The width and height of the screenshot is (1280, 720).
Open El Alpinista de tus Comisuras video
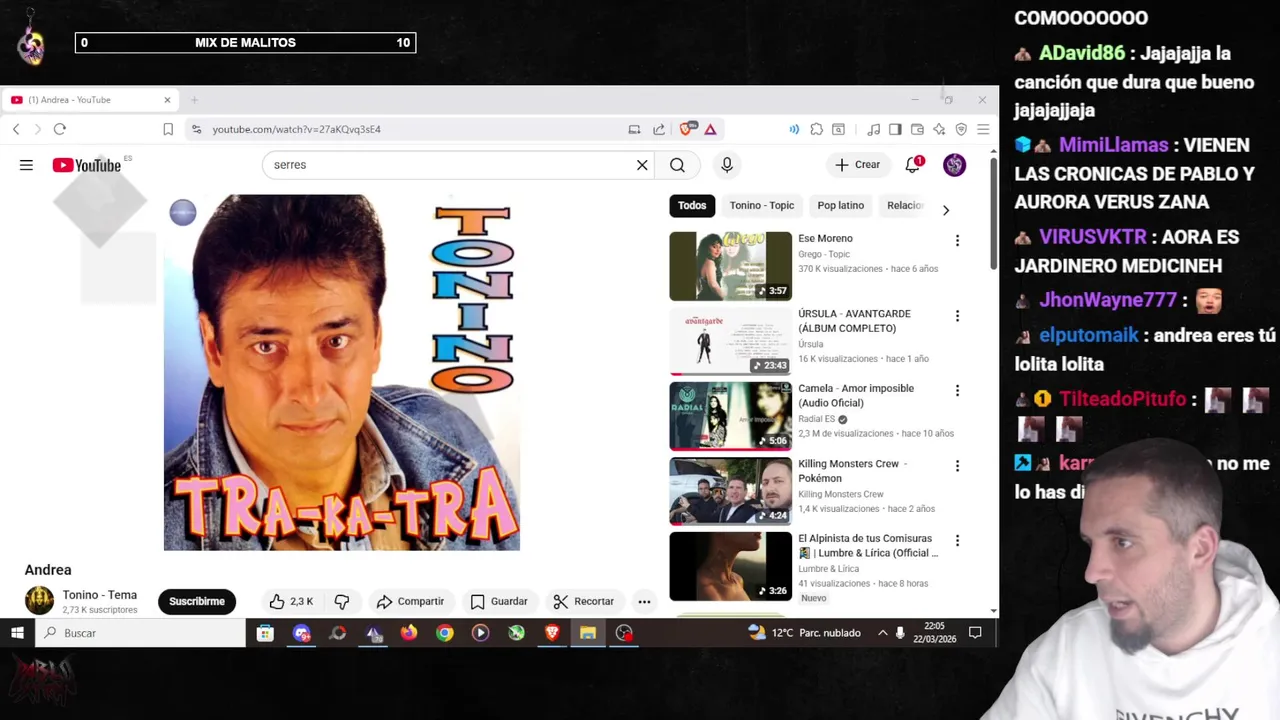pos(730,566)
